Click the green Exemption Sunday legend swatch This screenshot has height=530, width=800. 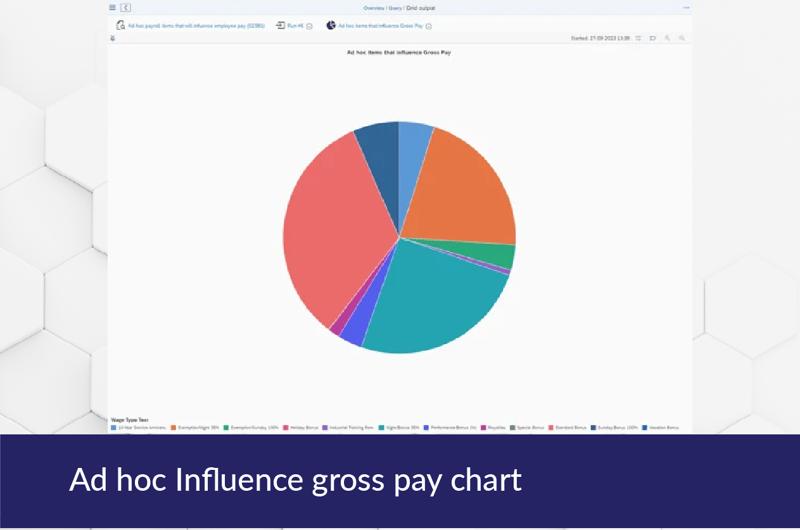[226, 427]
